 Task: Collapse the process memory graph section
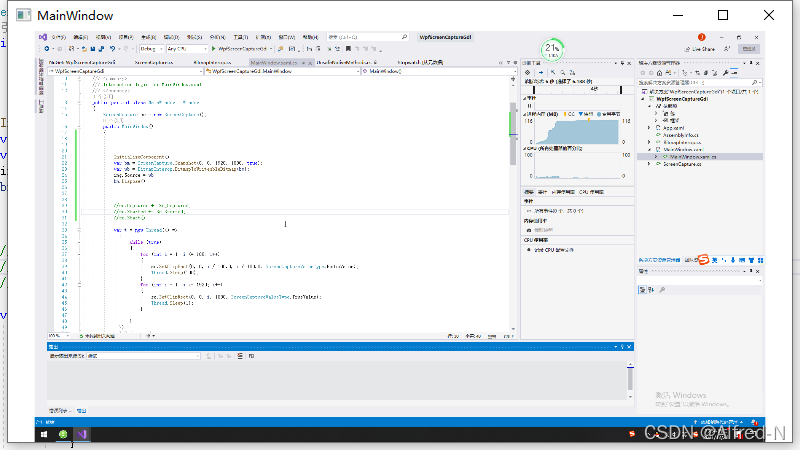[524, 114]
